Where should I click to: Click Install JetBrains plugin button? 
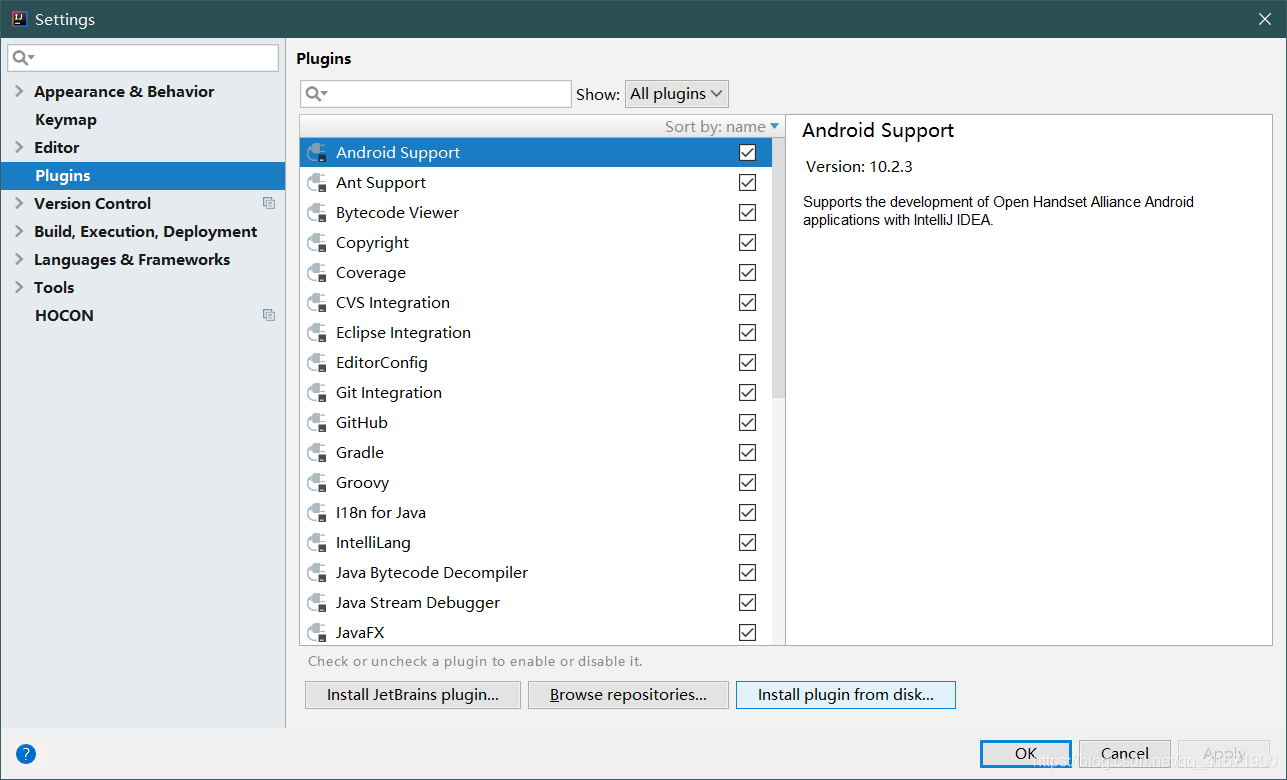click(x=413, y=695)
